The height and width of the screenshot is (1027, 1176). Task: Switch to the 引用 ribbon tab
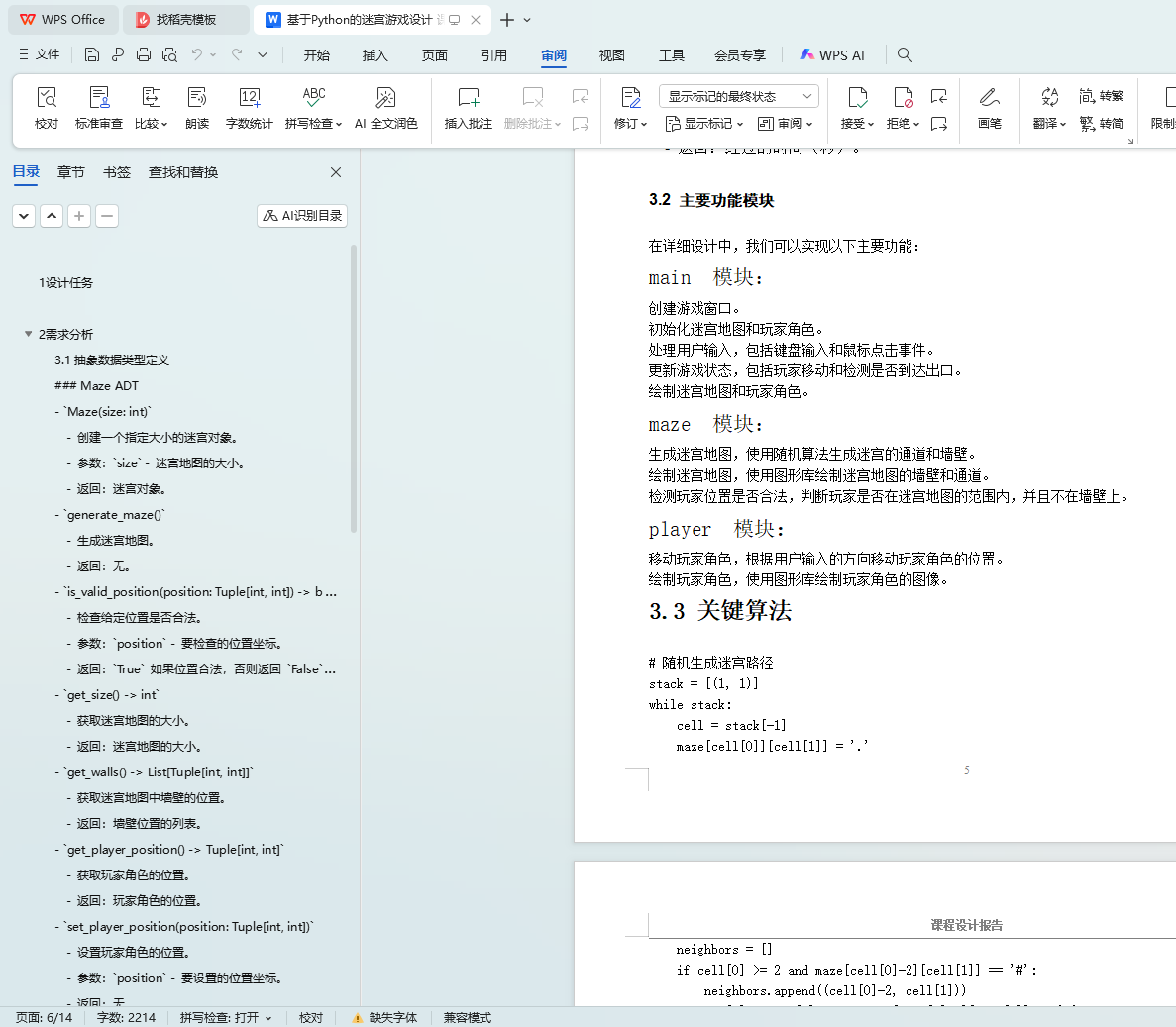click(494, 54)
